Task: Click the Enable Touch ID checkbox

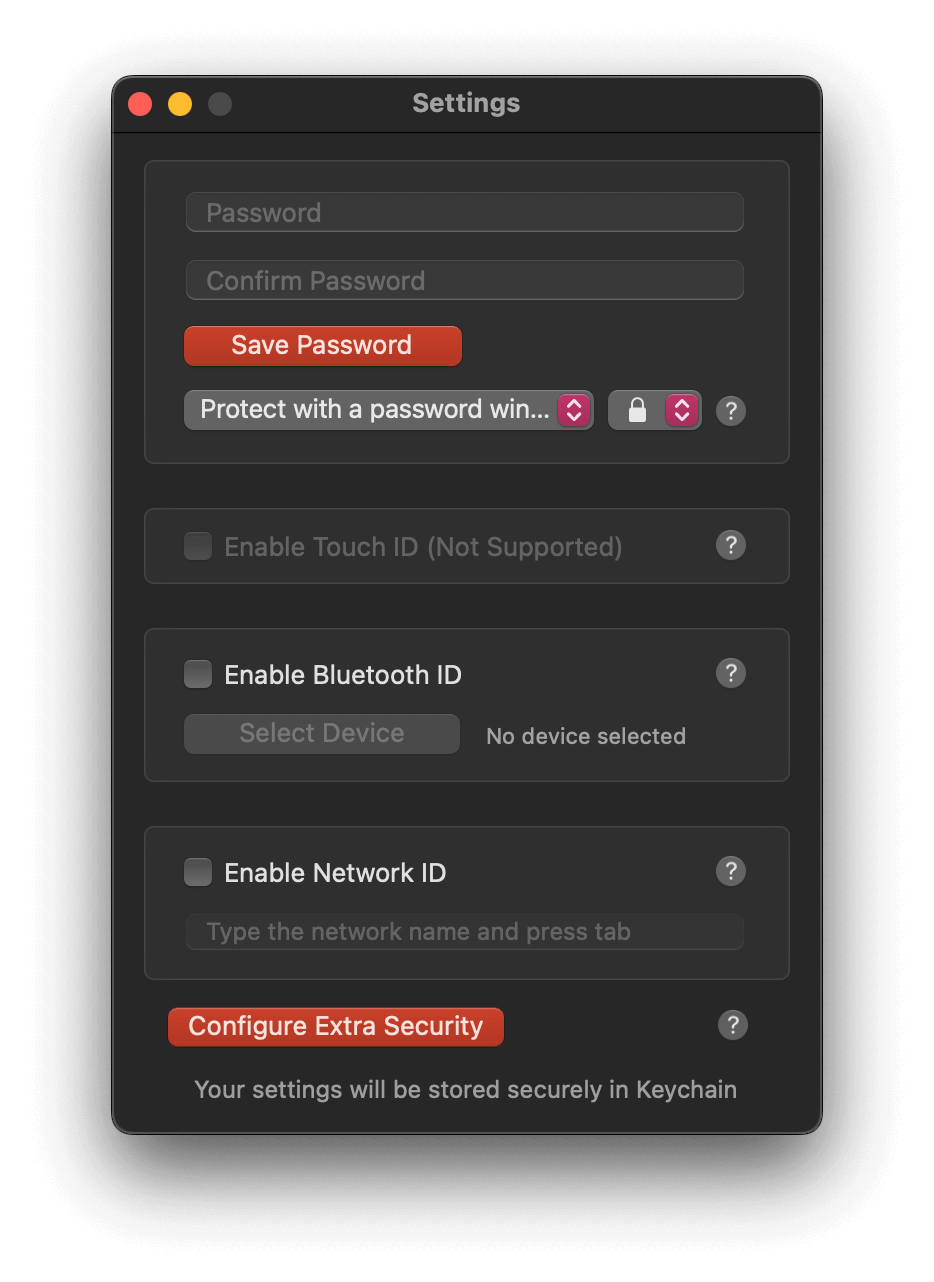Action: (x=197, y=546)
